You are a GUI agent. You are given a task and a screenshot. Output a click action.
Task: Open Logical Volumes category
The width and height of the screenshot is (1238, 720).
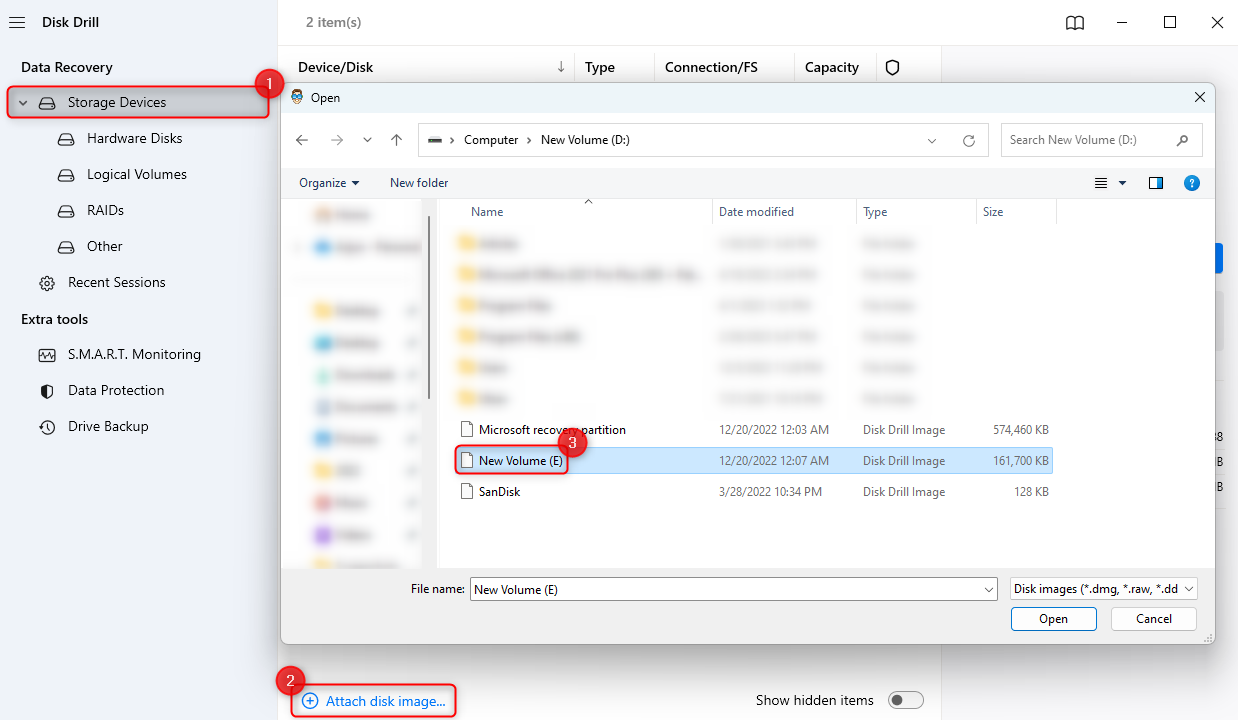(x=137, y=174)
